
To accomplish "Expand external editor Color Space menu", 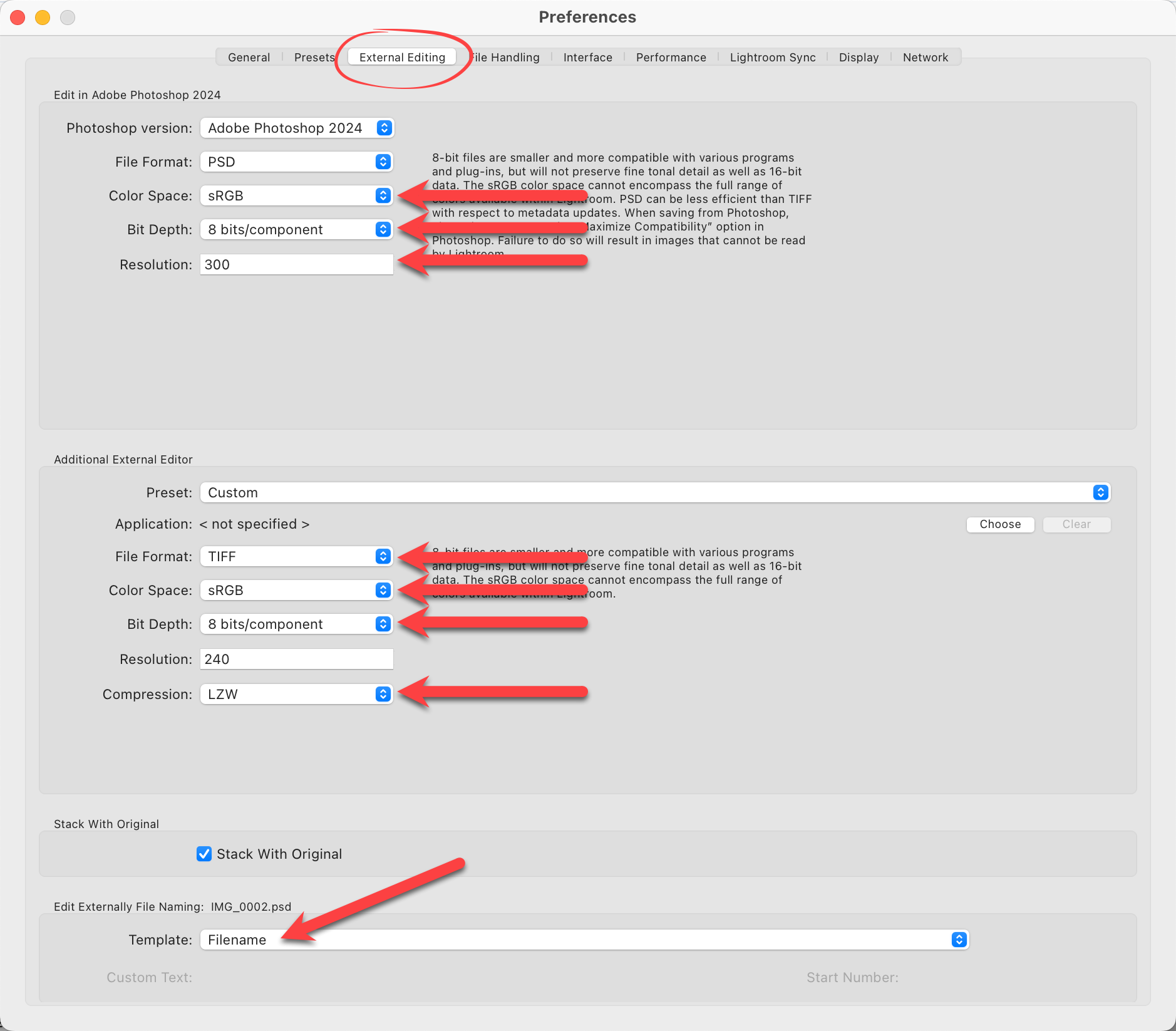I will [297, 590].
